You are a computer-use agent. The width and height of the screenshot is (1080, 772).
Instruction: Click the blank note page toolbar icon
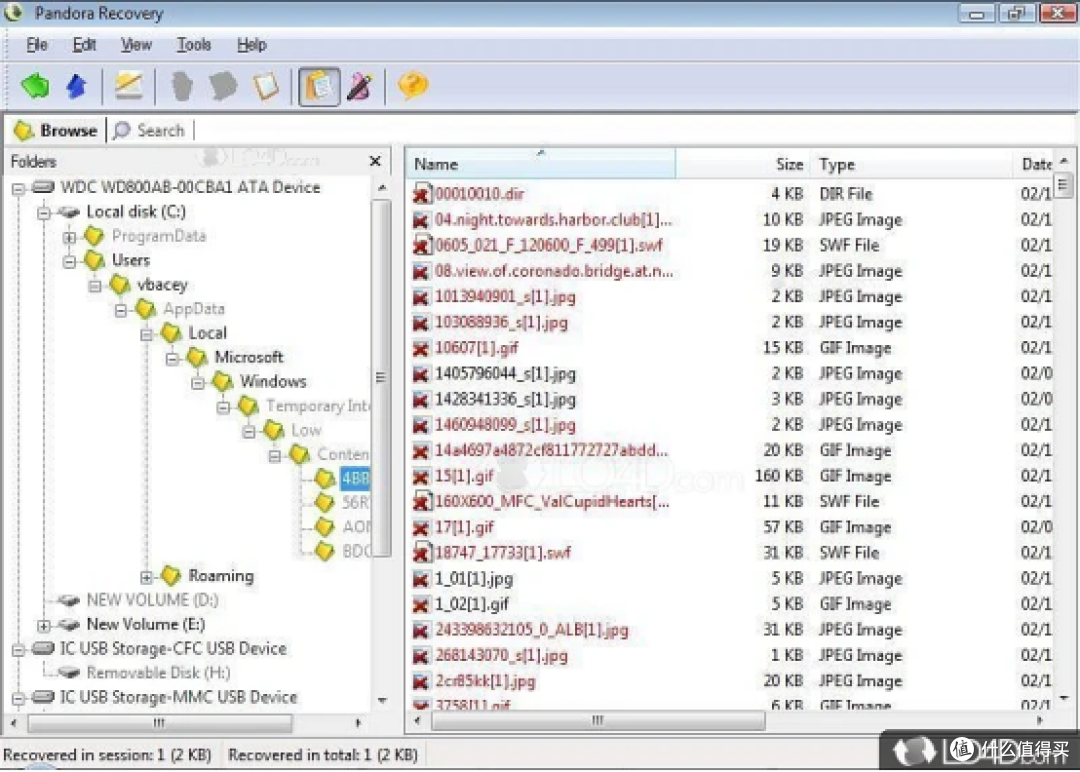click(x=267, y=86)
